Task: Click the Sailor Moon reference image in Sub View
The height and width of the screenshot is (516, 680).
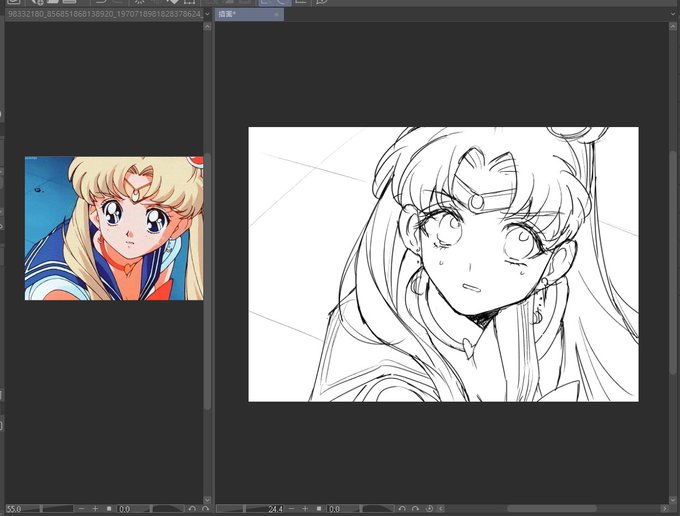Action: click(x=114, y=228)
